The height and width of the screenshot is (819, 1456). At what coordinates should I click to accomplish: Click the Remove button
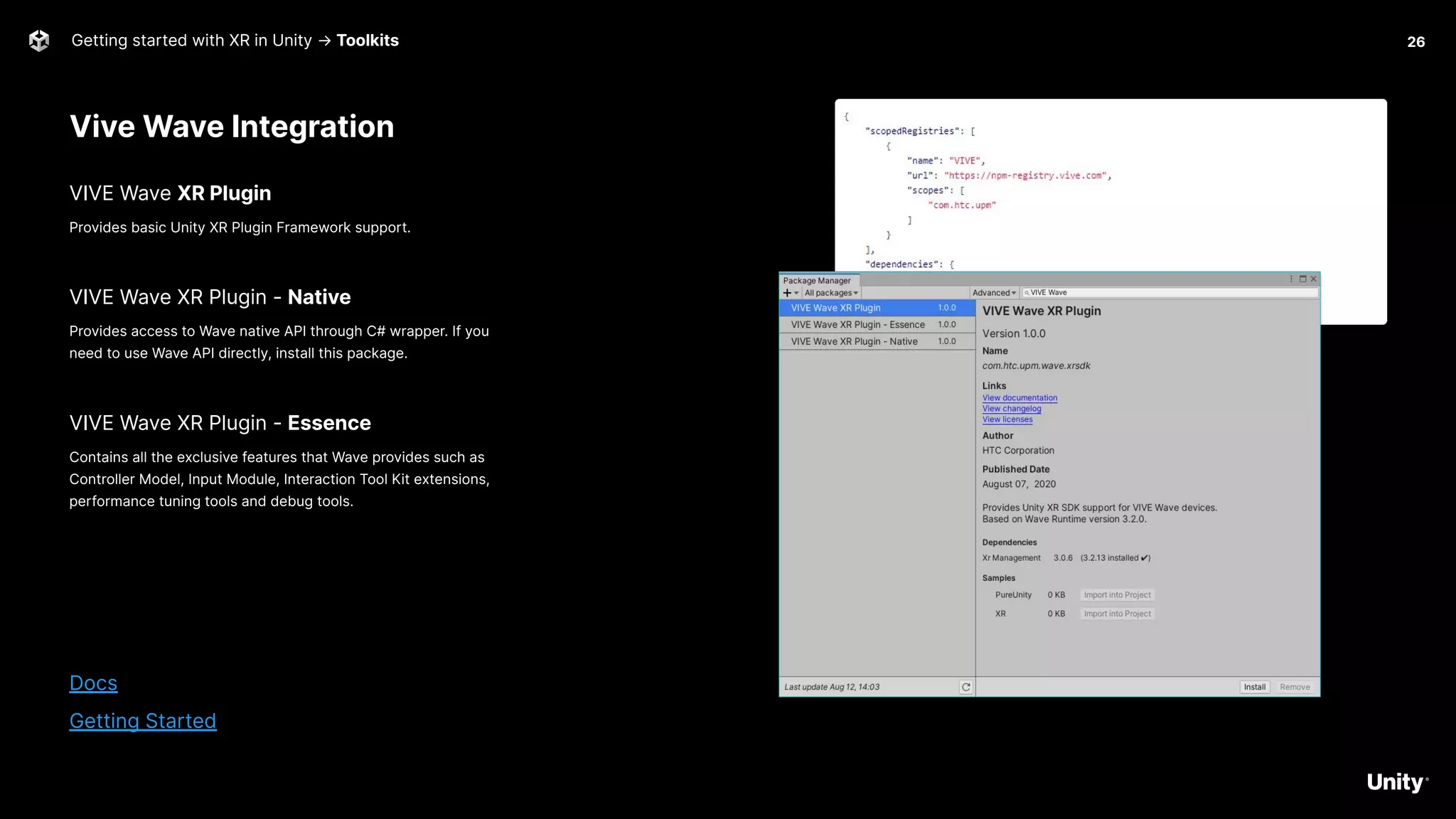click(1295, 687)
